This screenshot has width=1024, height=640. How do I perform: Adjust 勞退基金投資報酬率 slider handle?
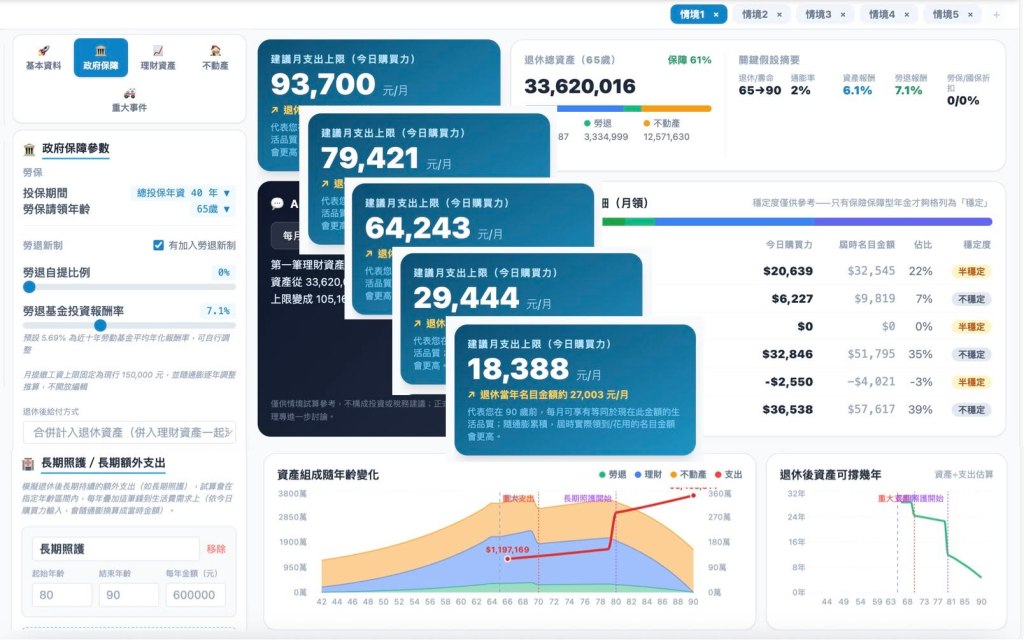point(100,325)
